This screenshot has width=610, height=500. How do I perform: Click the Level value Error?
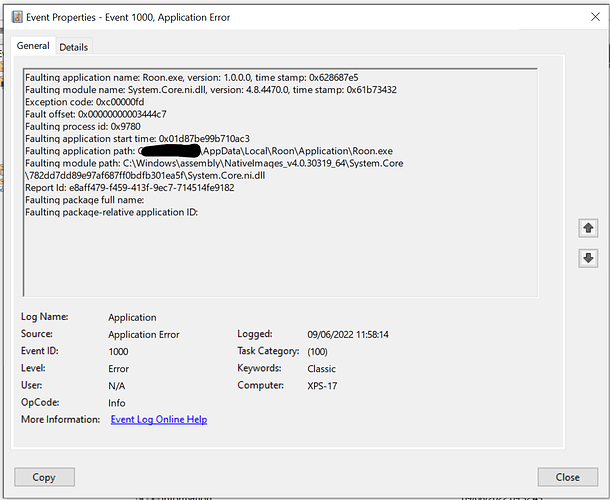(x=118, y=369)
